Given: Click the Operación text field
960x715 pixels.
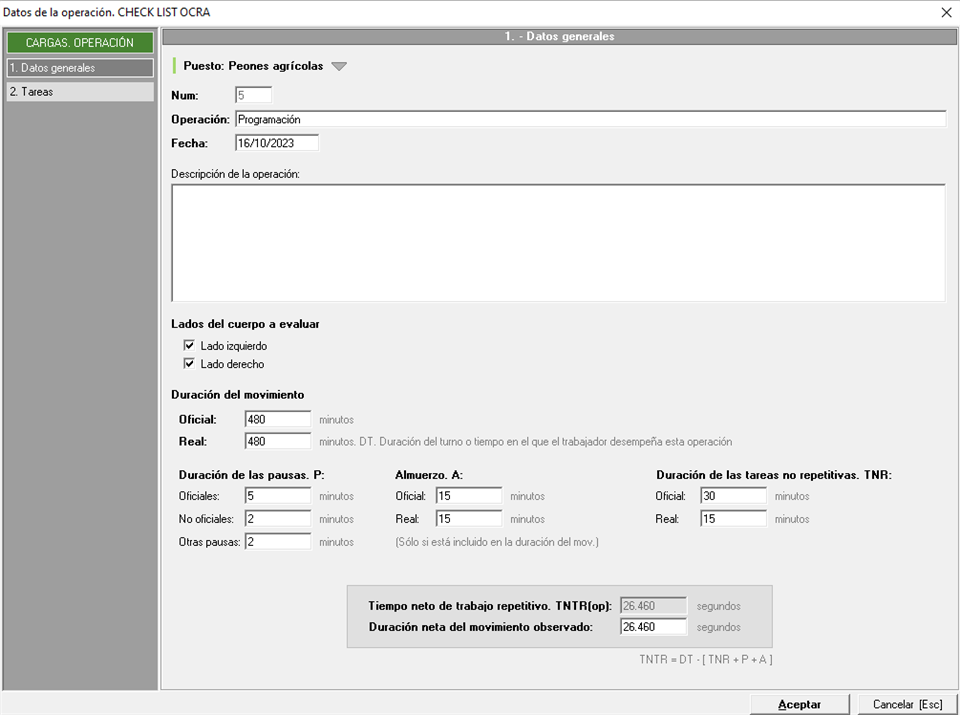Looking at the screenshot, I should [x=589, y=119].
